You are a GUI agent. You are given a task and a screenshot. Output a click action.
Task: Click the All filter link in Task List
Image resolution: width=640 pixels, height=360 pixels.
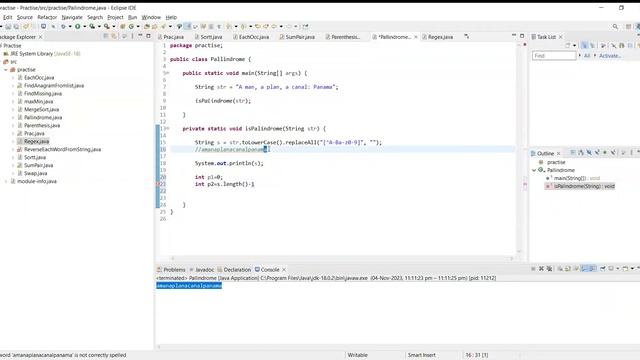(587, 56)
